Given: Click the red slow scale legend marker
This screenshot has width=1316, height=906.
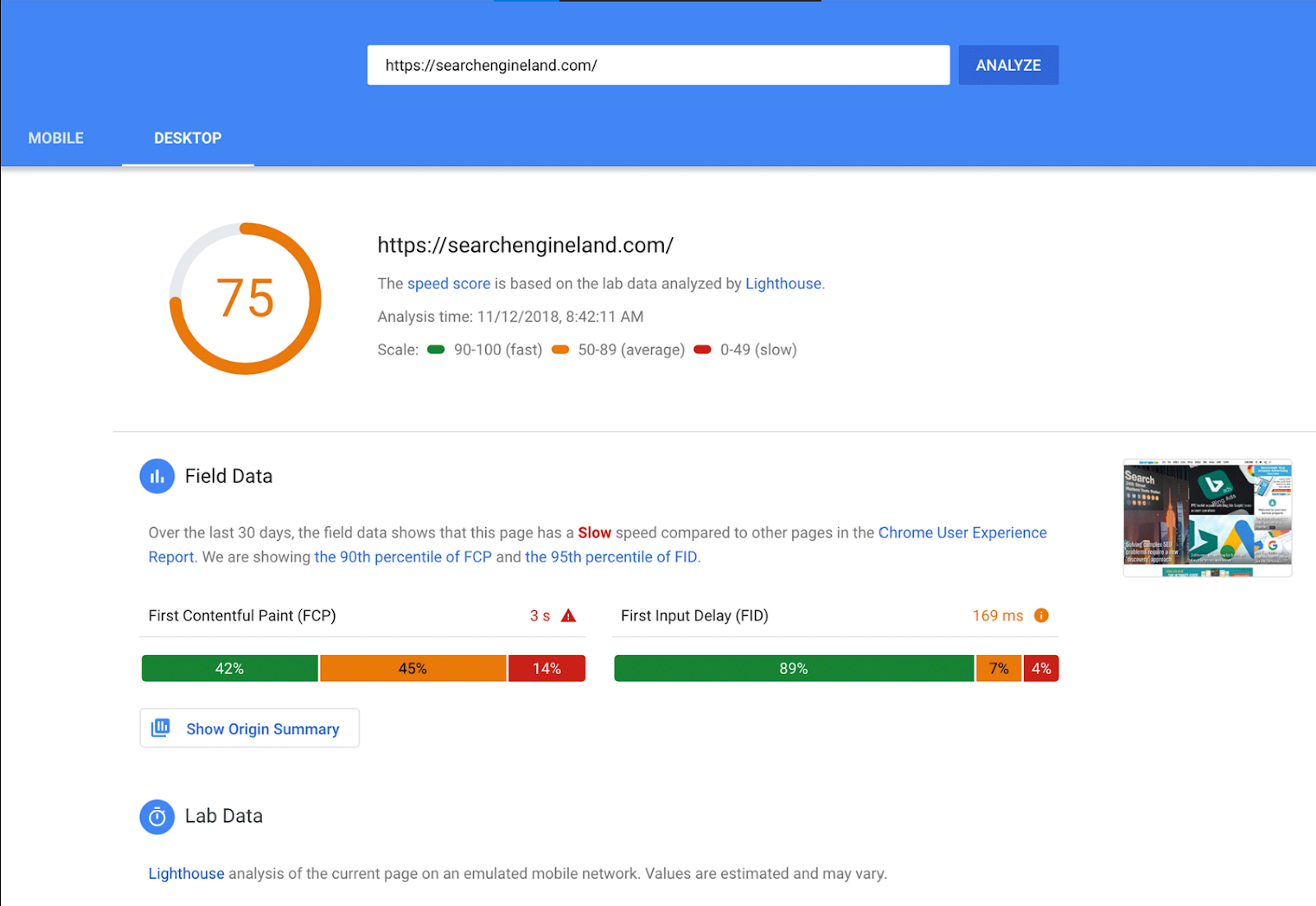Looking at the screenshot, I should (x=702, y=349).
